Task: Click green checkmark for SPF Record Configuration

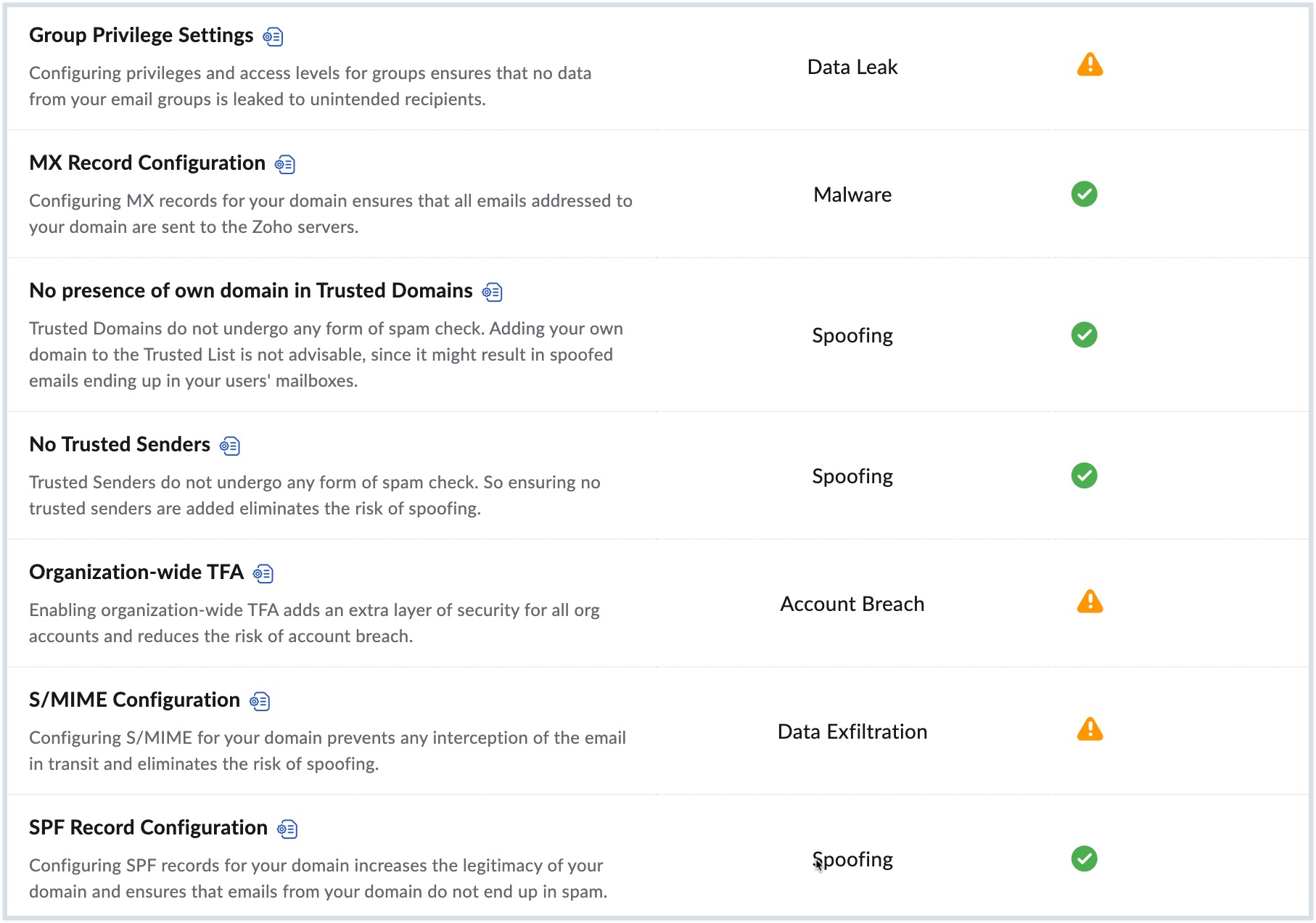Action: pos(1084,859)
